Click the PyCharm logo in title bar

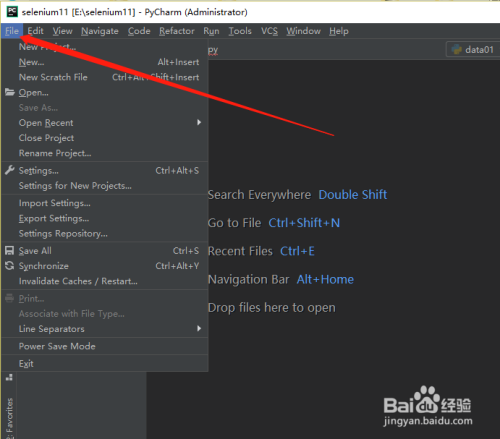coord(12,12)
